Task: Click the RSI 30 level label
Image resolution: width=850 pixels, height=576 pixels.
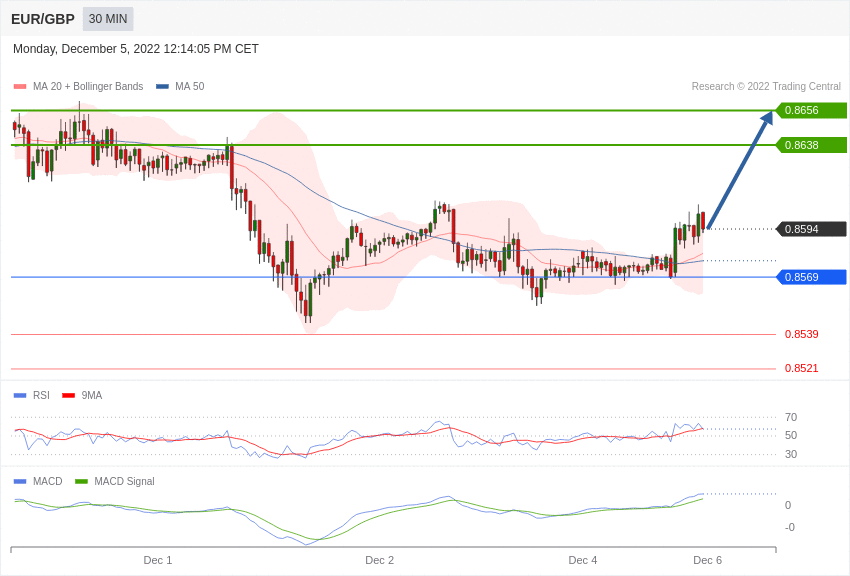Action: tap(791, 454)
